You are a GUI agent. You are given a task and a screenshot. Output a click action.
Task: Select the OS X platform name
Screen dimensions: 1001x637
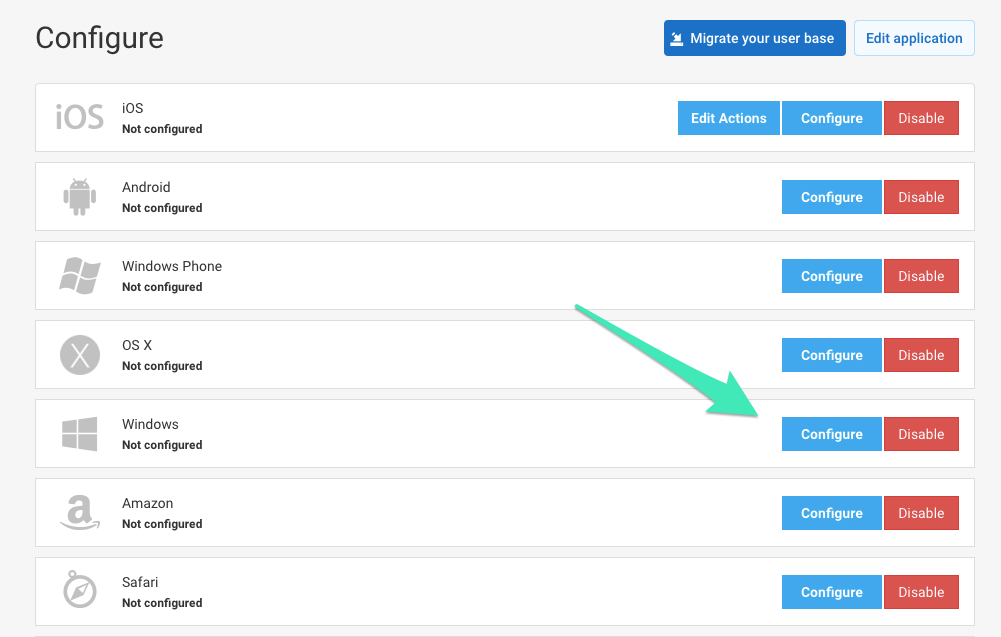(x=137, y=345)
